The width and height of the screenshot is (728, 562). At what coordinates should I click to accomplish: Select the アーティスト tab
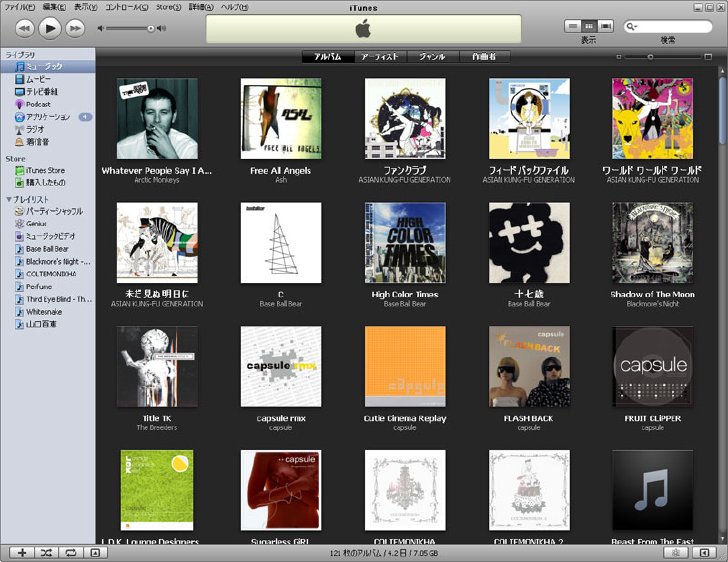(380, 57)
